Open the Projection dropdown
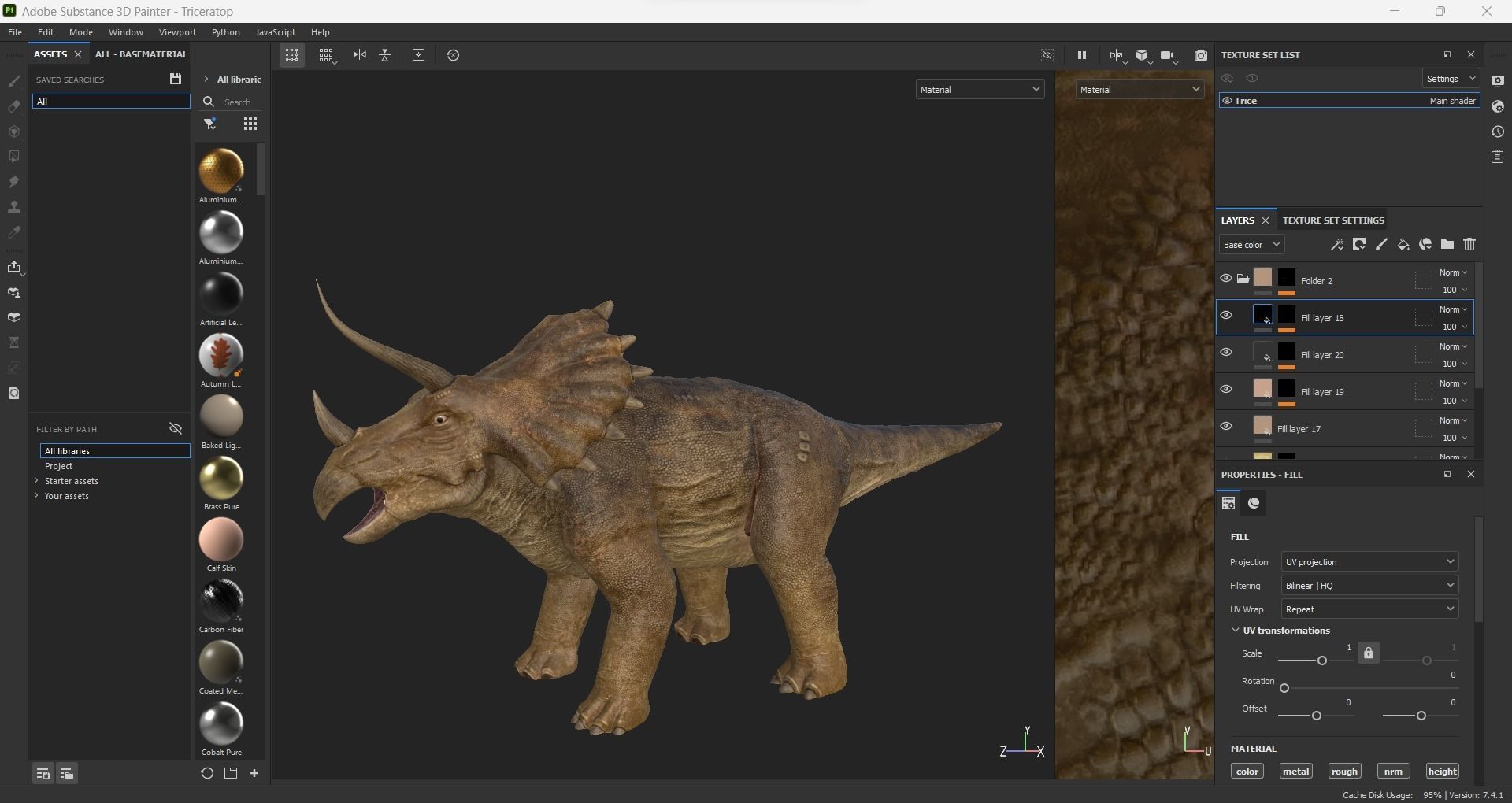This screenshot has width=1512, height=803. click(1369, 562)
